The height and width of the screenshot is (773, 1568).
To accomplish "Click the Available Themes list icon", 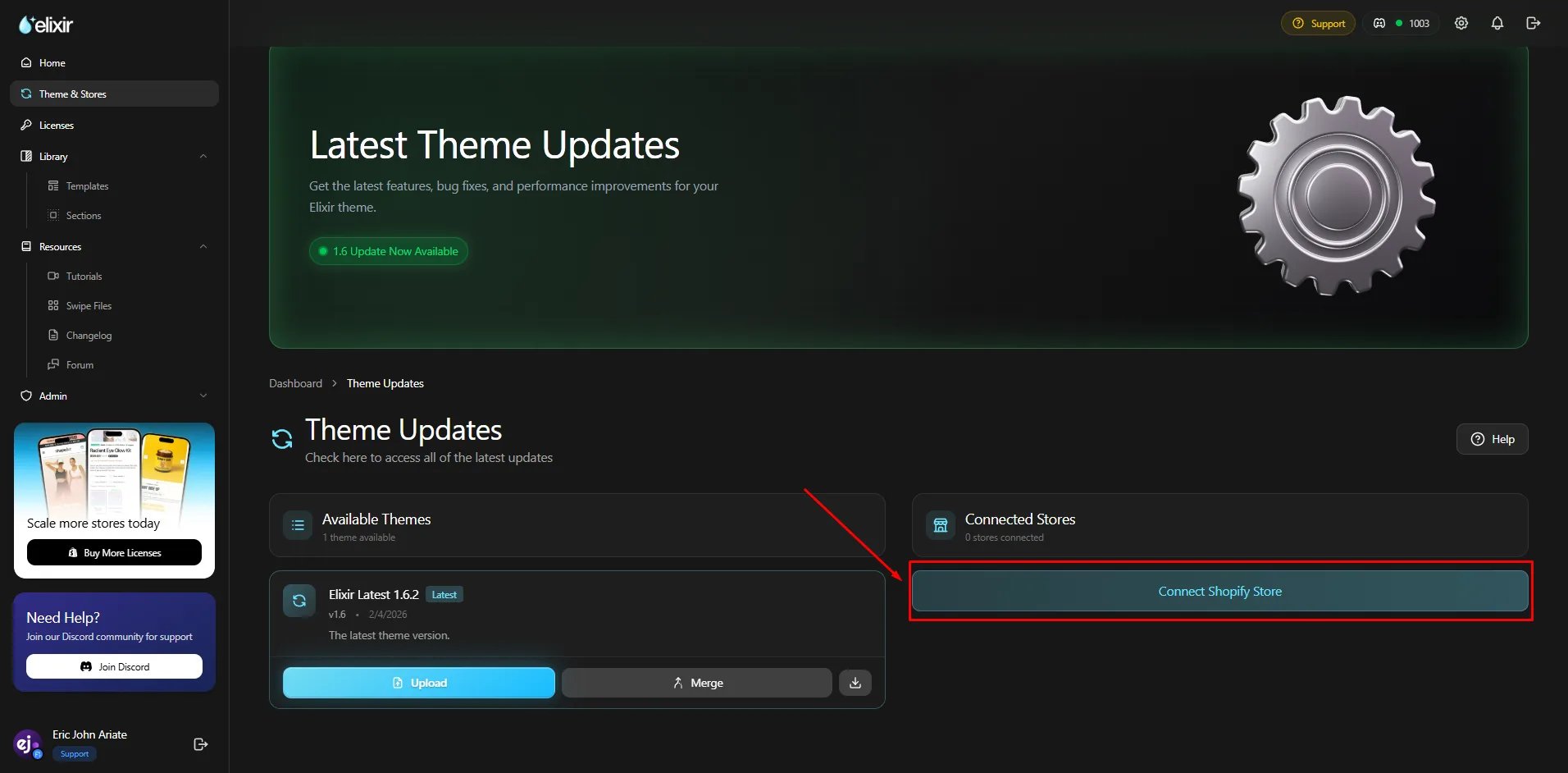I will 298,525.
